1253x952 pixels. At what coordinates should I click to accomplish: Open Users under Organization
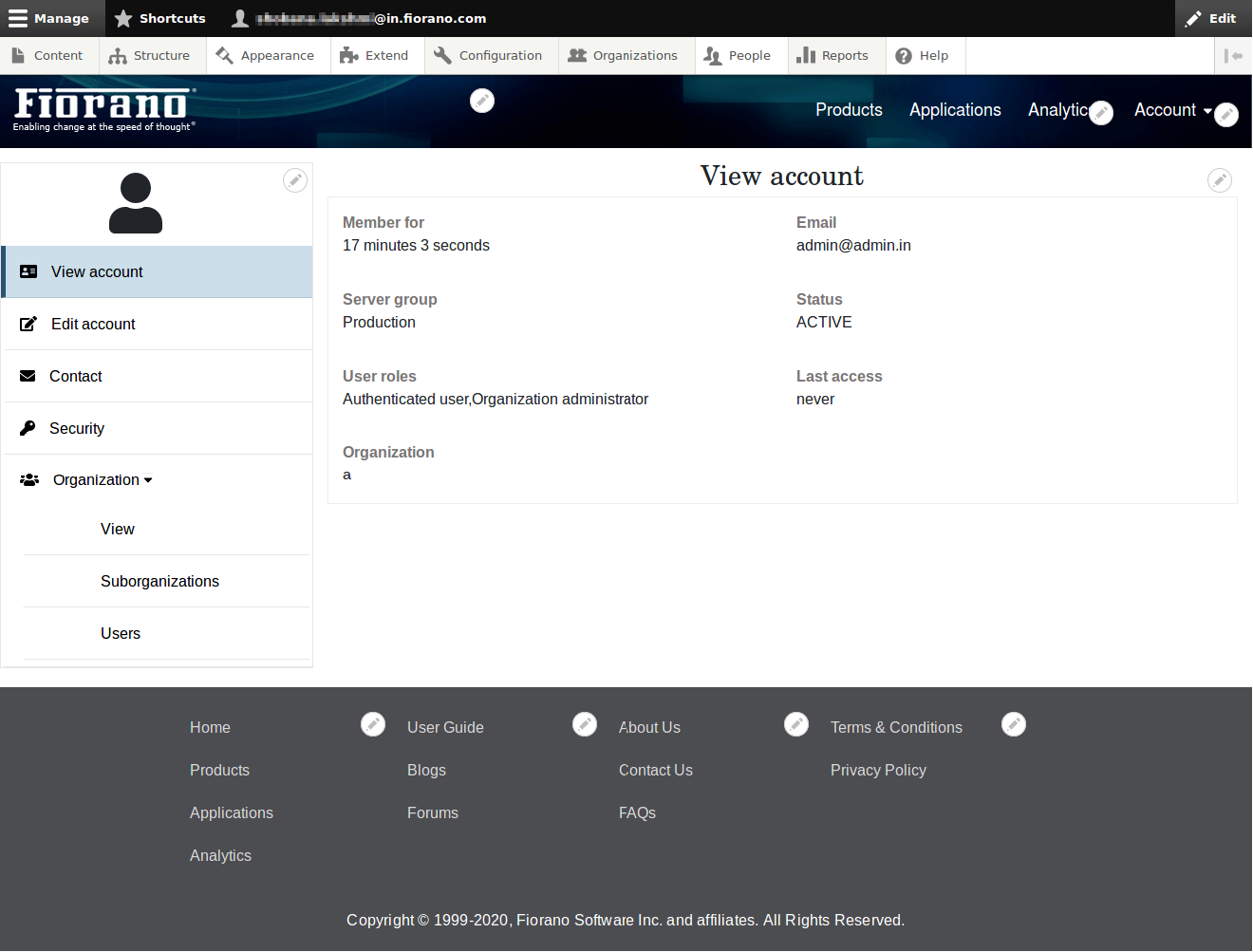coord(121,634)
